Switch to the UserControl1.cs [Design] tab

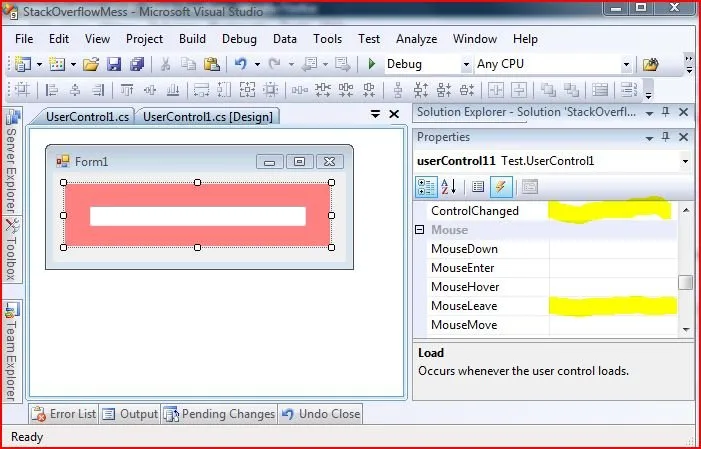[x=208, y=117]
